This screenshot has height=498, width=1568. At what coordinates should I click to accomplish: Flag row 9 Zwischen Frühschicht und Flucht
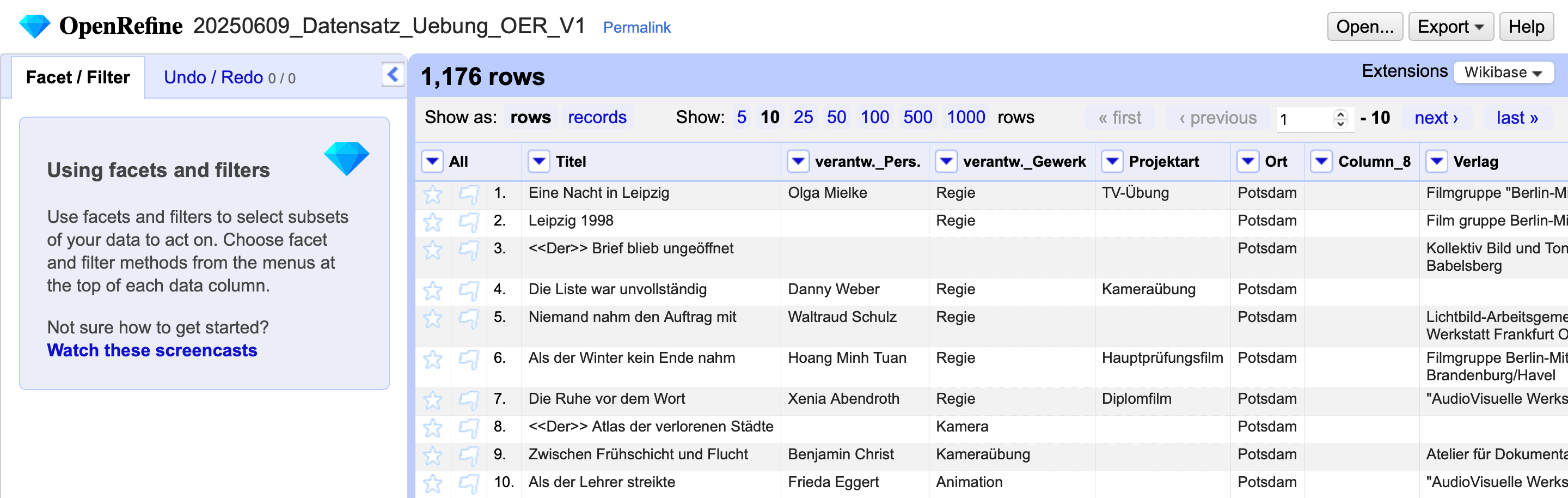[469, 456]
